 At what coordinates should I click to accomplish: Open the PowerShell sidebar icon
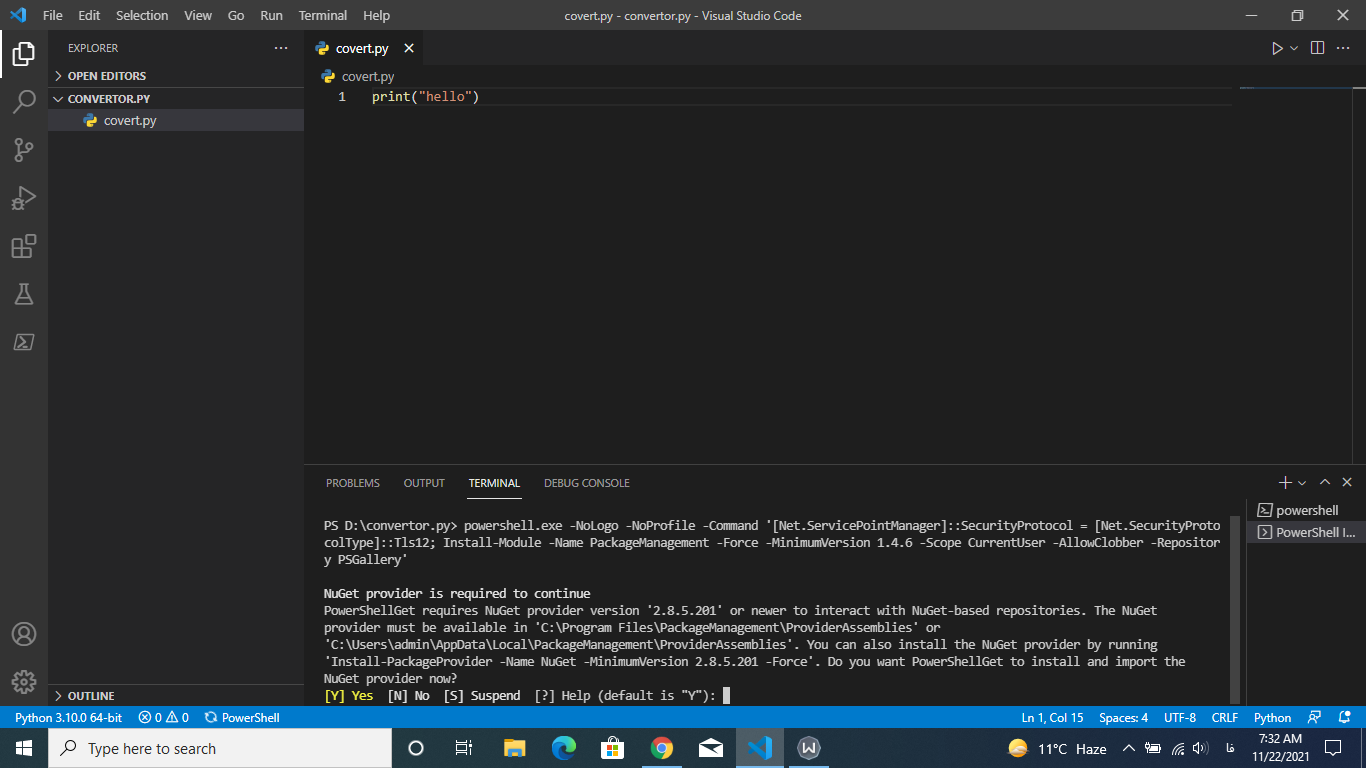[x=24, y=342]
